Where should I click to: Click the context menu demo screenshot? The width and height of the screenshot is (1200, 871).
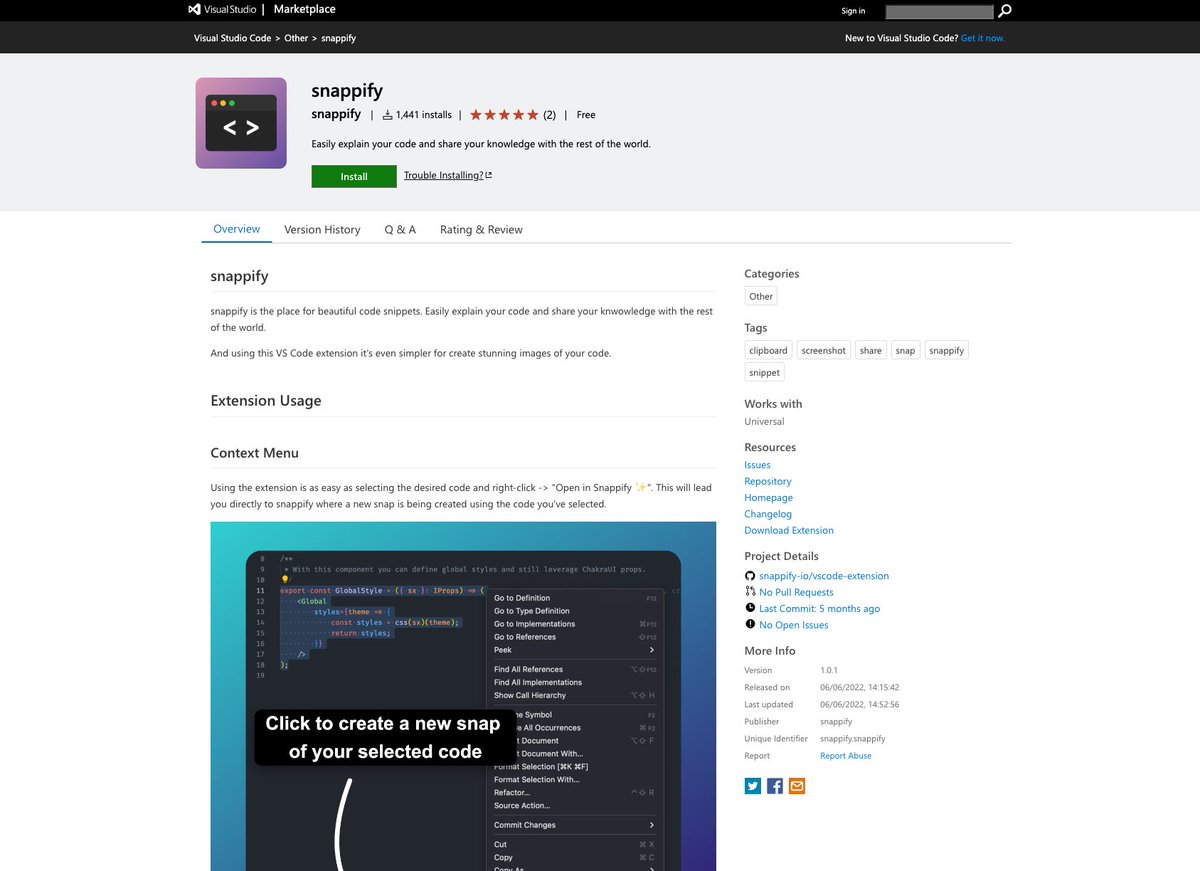463,696
